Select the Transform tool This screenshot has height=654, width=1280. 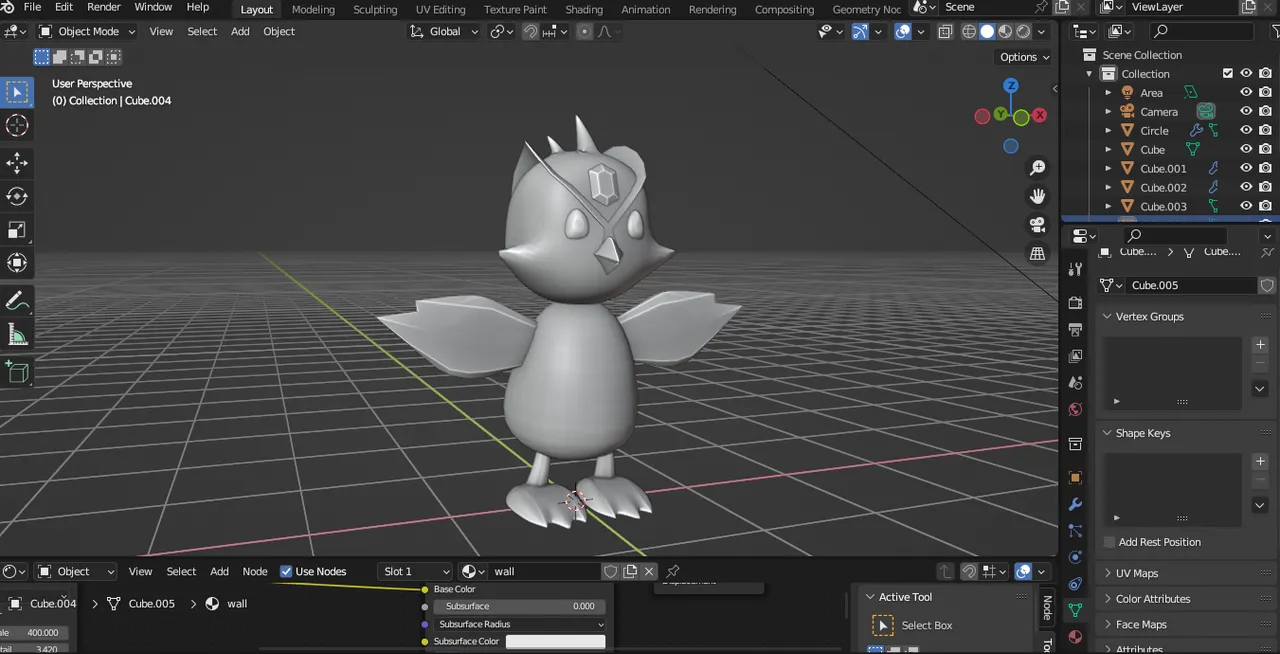tap(17, 262)
